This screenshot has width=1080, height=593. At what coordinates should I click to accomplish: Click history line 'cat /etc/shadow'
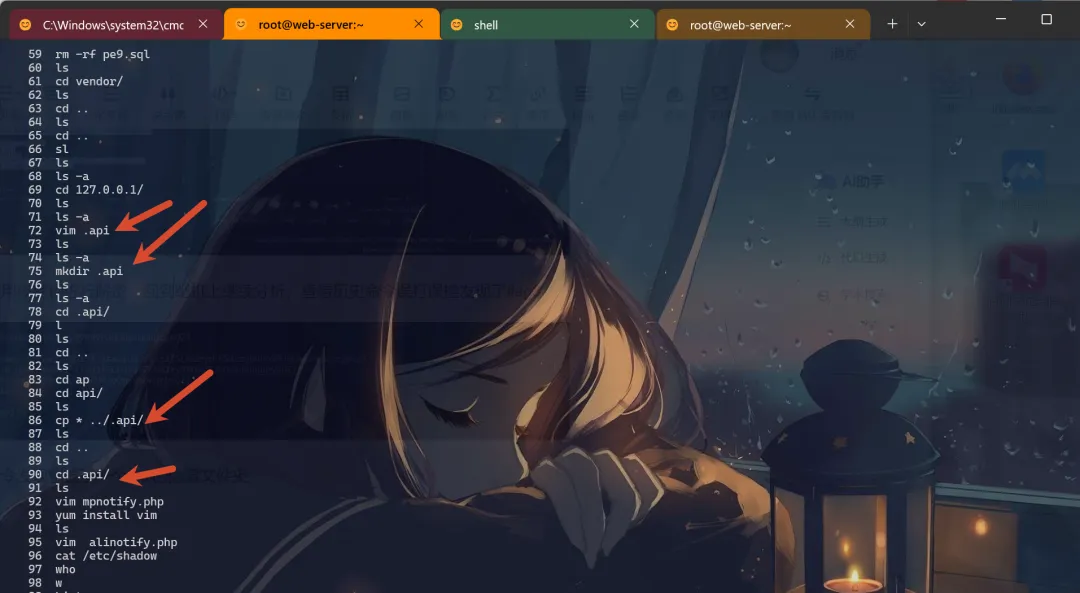click(106, 556)
